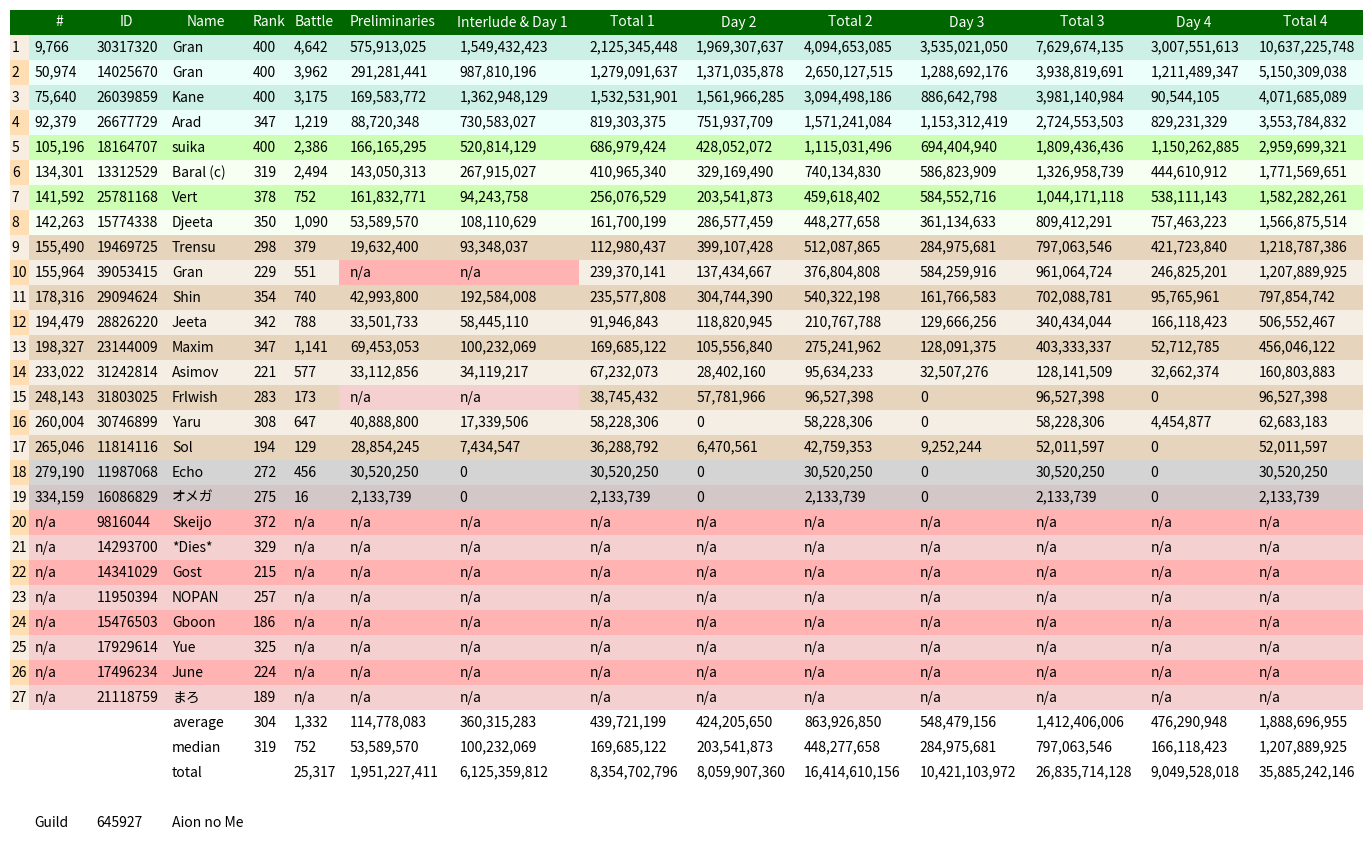Click the name cell "NOPAN"
Image resolution: width=1372 pixels, height=845 pixels.
point(195,597)
